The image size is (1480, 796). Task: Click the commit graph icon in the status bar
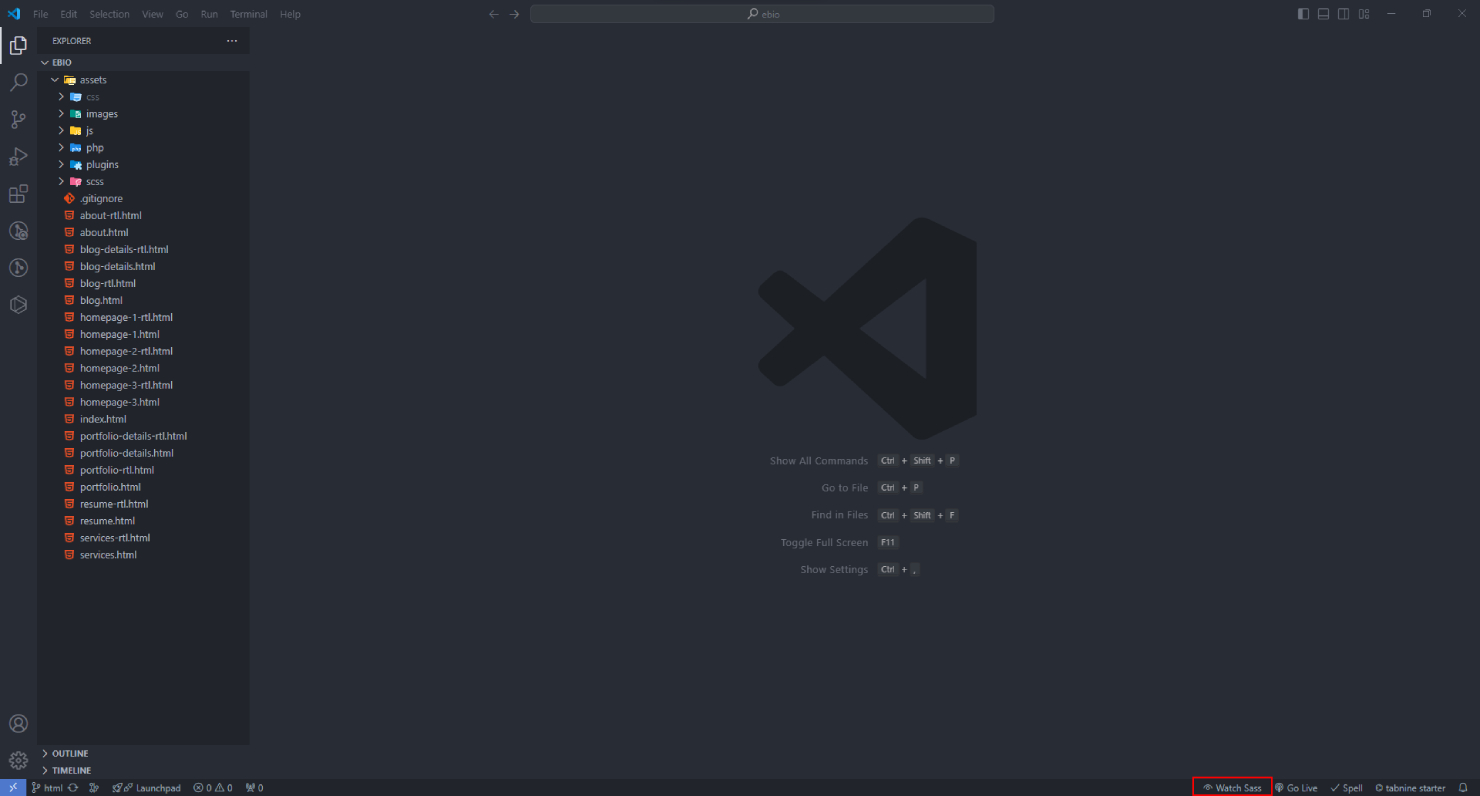point(94,788)
